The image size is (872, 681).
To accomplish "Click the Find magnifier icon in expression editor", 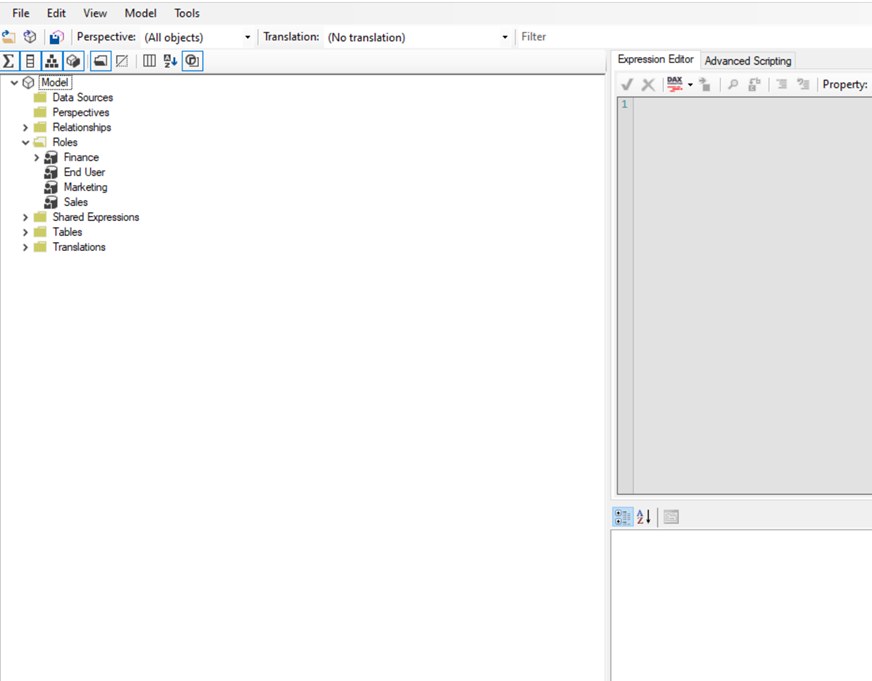I will coord(732,85).
